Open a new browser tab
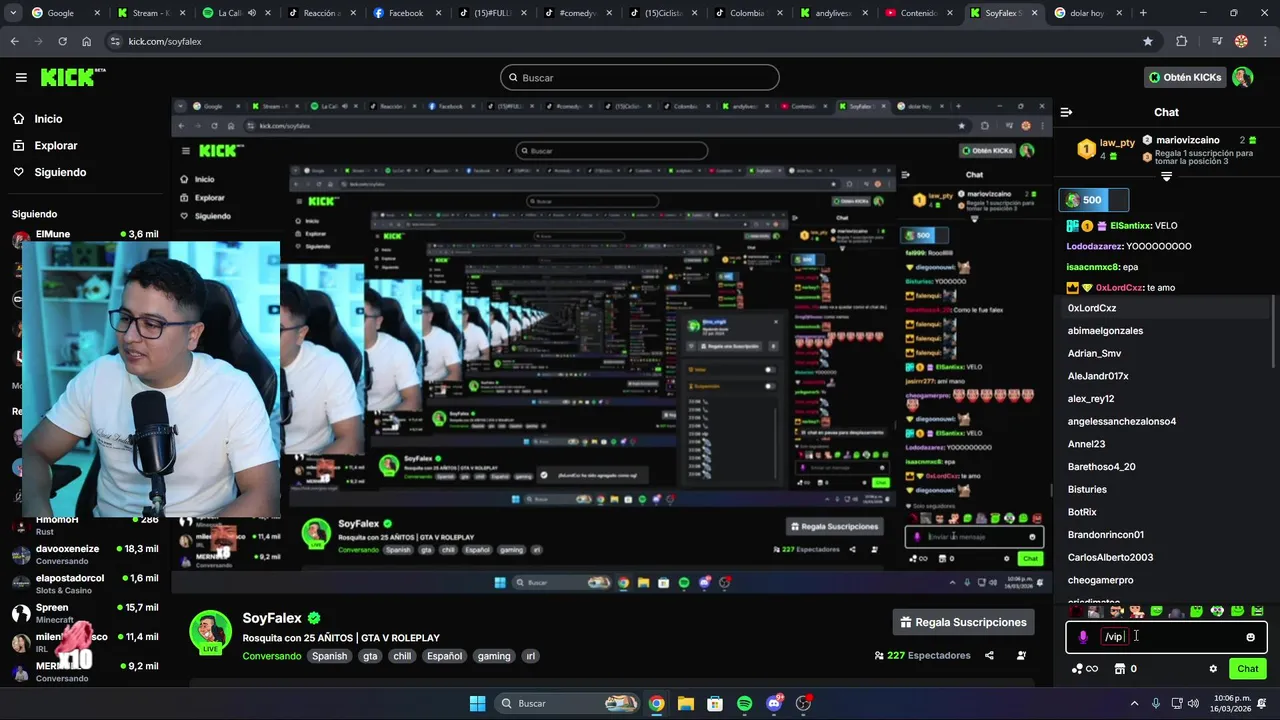 point(1143,13)
